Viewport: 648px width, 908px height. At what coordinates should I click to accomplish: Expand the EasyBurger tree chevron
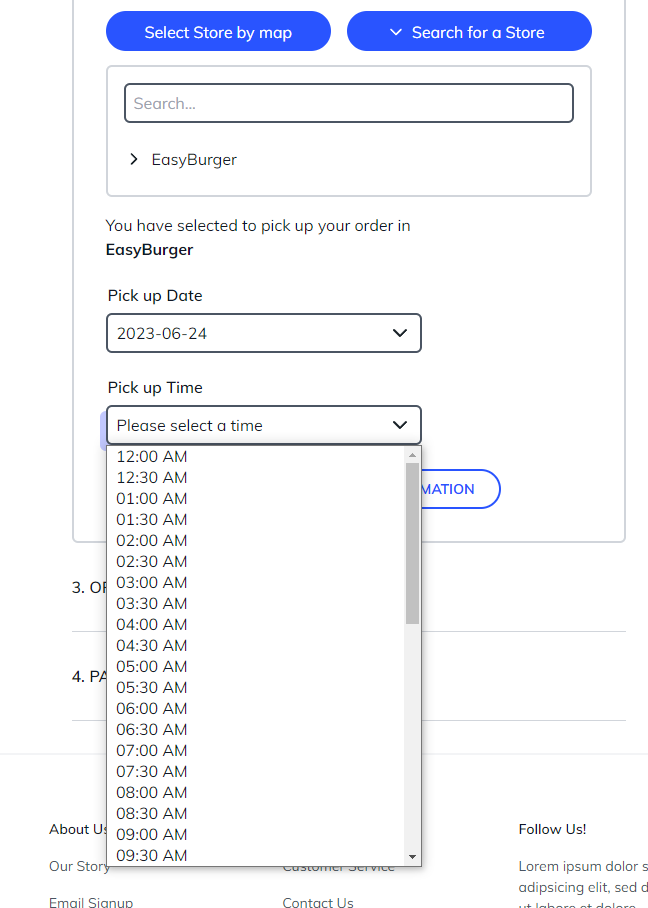pyautogui.click(x=134, y=159)
